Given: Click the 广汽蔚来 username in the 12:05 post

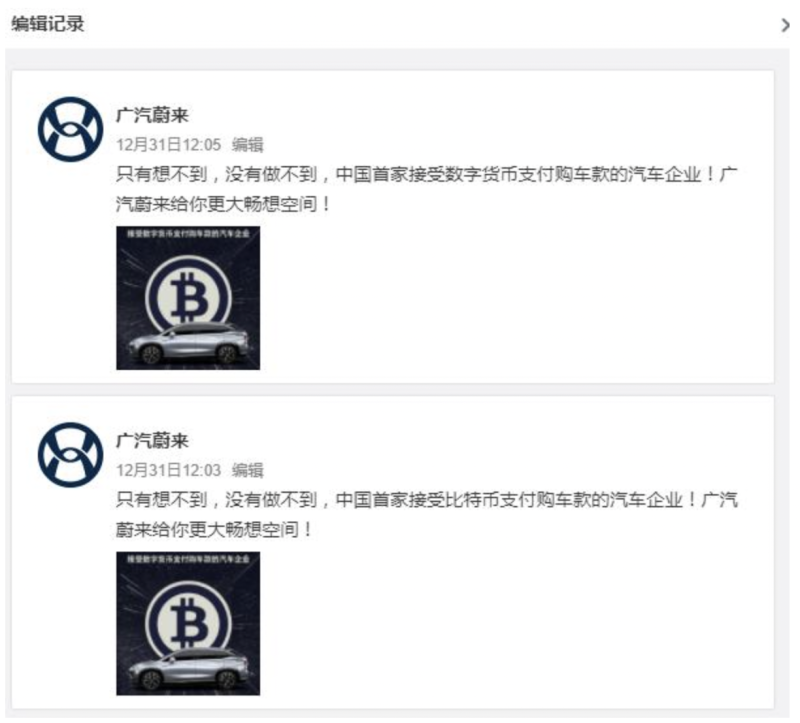Looking at the screenshot, I should coord(152,115).
